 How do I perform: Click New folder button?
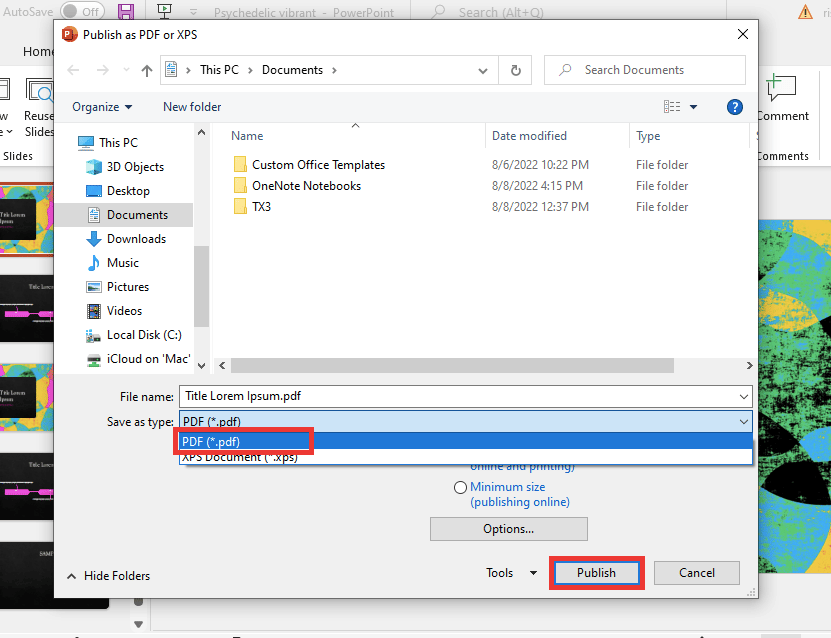pyautogui.click(x=192, y=107)
